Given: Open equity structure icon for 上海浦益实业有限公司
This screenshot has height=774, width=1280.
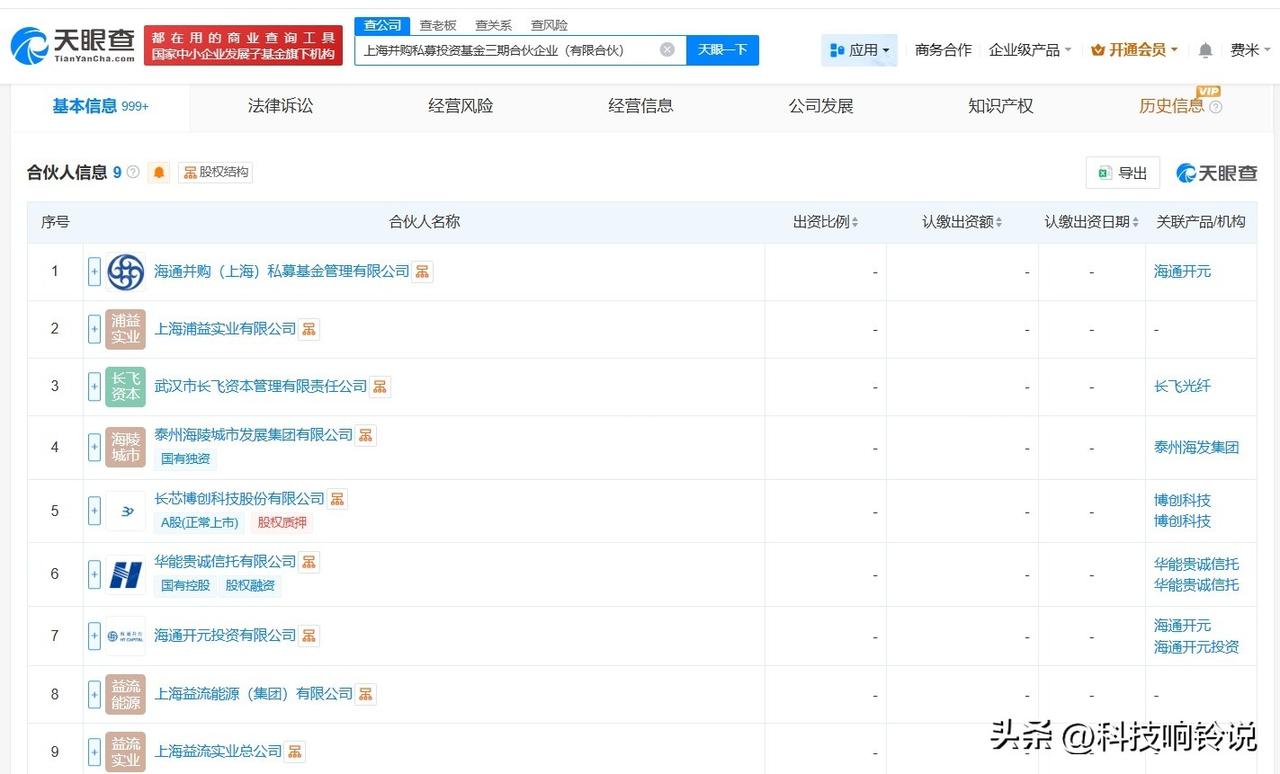Looking at the screenshot, I should (x=309, y=329).
